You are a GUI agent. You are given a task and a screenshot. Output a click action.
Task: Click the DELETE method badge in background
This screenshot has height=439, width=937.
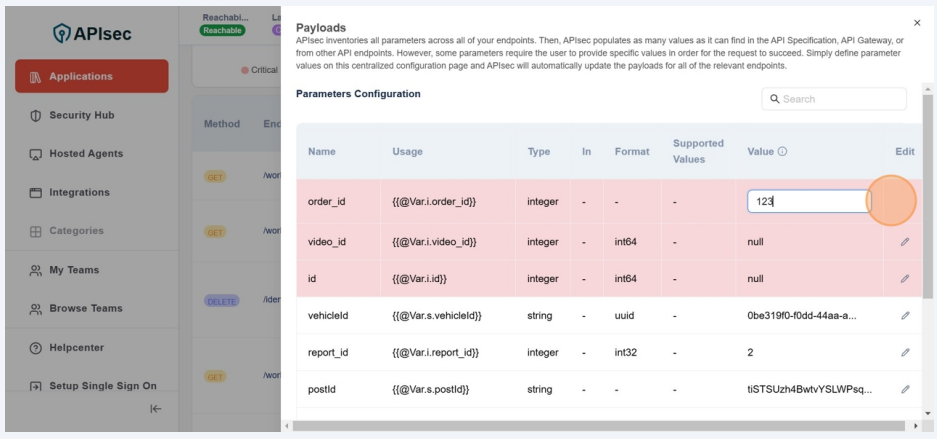222,302
